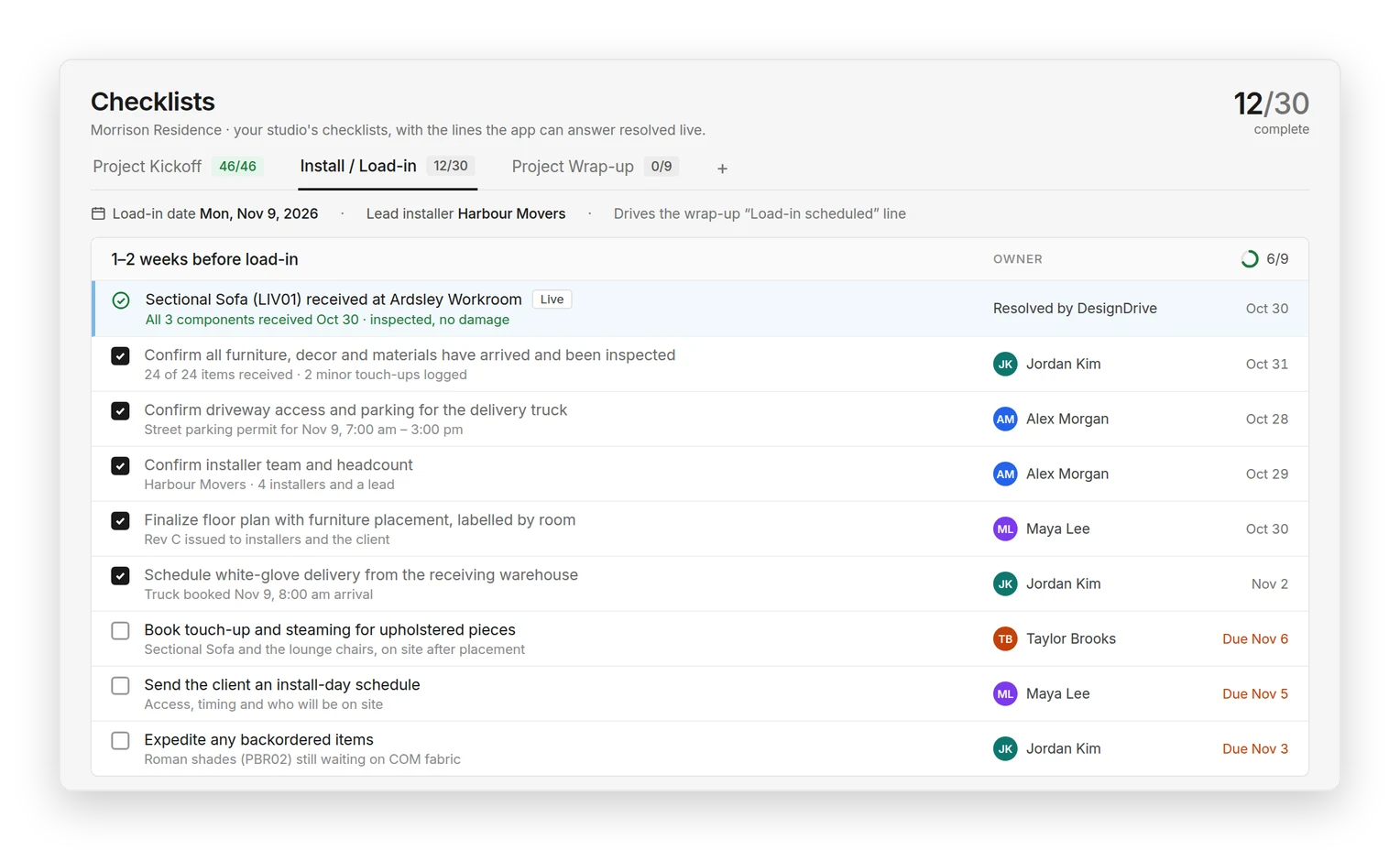Check Book touch-up and steaming for upholstered pieces
This screenshot has height=850, width=1400.
point(120,631)
